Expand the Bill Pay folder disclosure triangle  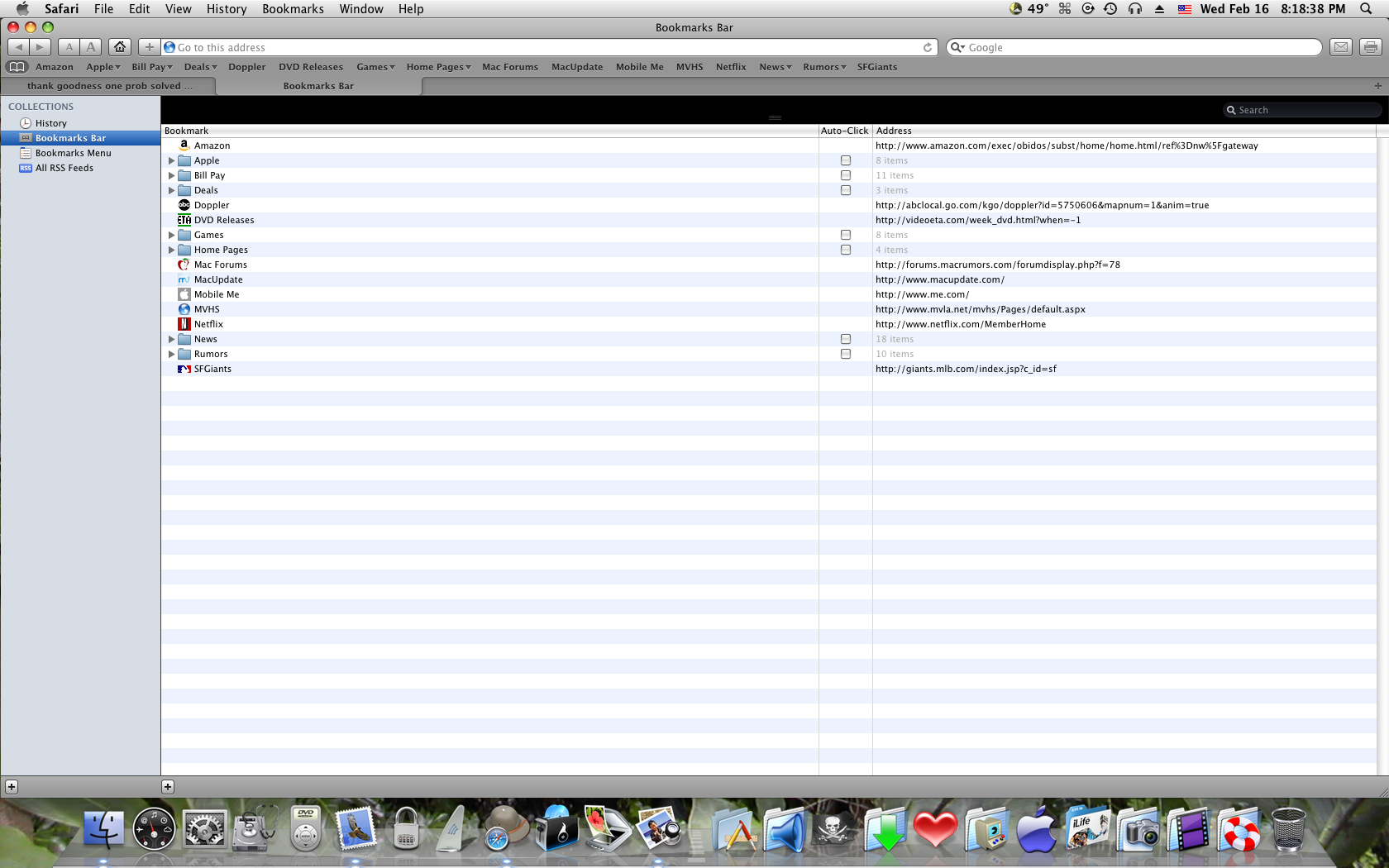pos(171,175)
